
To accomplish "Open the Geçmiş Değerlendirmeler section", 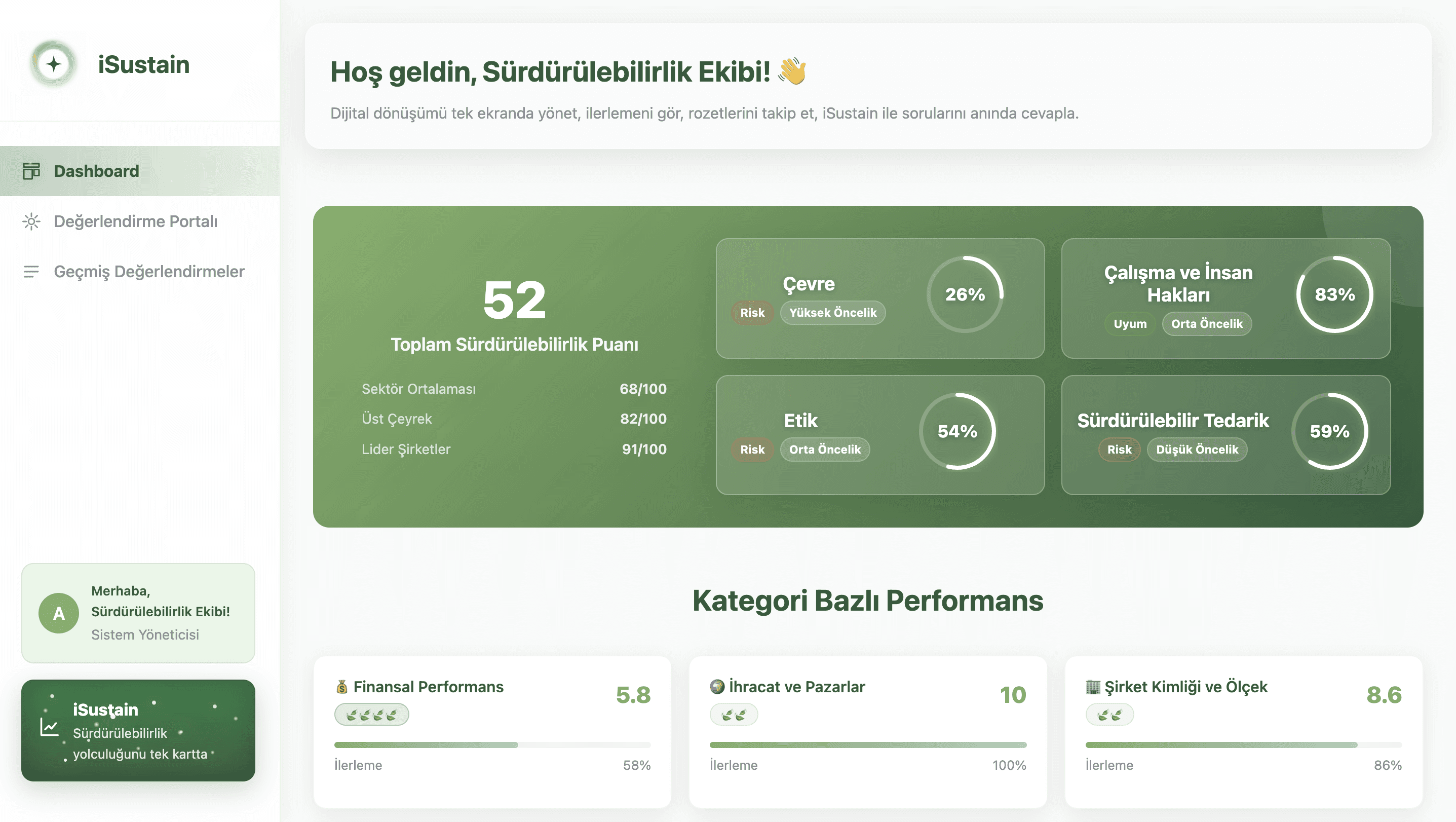I will tap(148, 271).
